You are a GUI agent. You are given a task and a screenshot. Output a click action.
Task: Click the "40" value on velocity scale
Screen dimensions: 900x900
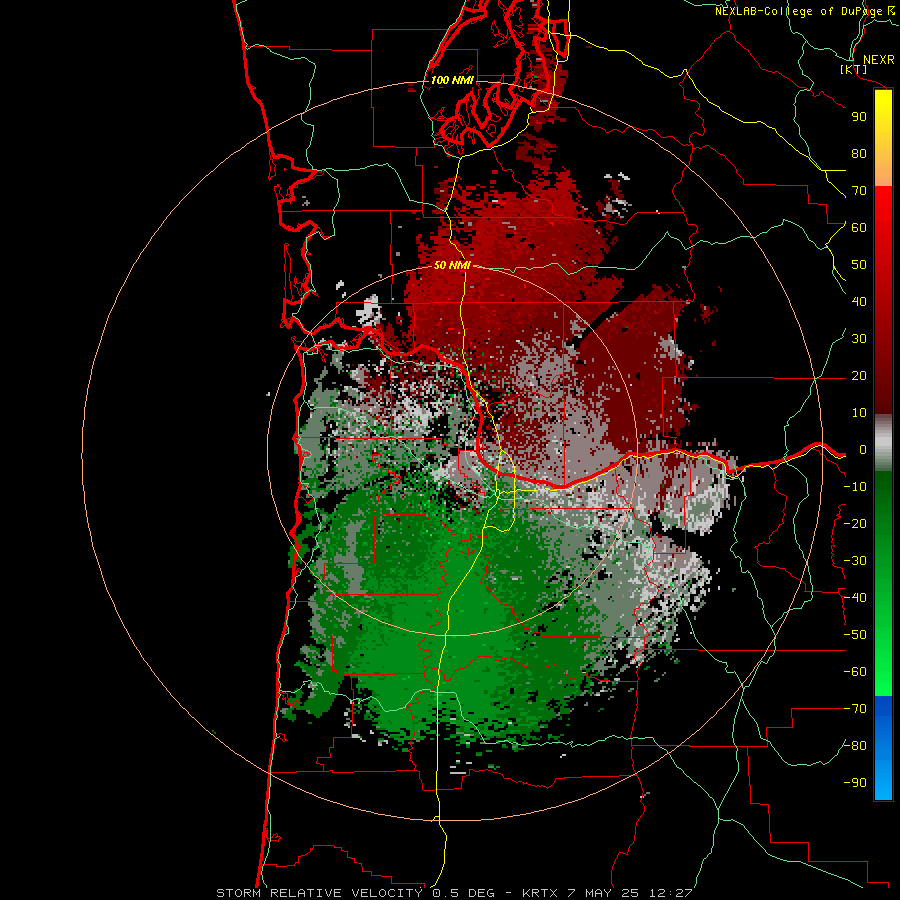pos(859,302)
